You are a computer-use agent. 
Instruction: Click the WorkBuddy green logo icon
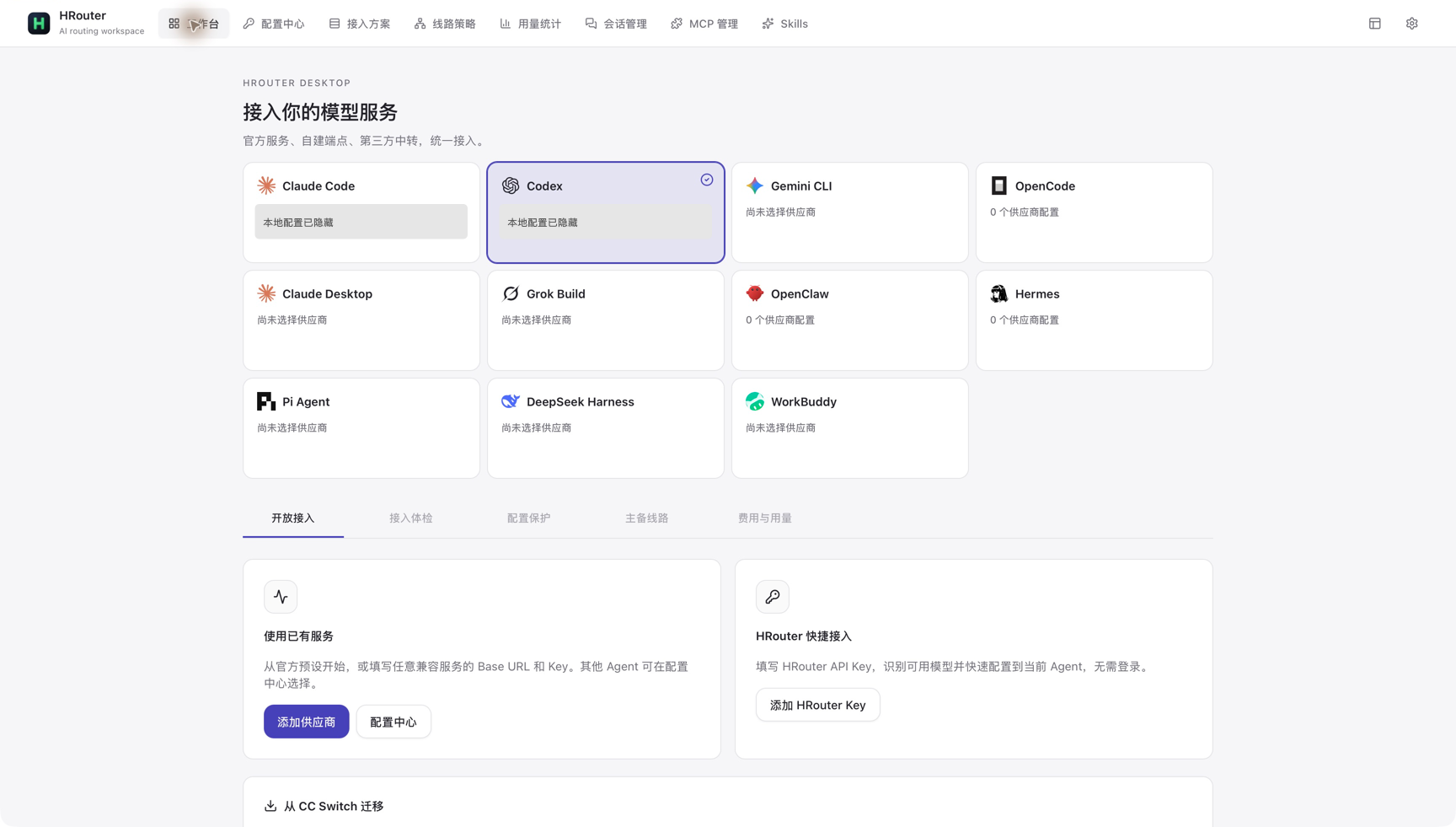point(755,401)
